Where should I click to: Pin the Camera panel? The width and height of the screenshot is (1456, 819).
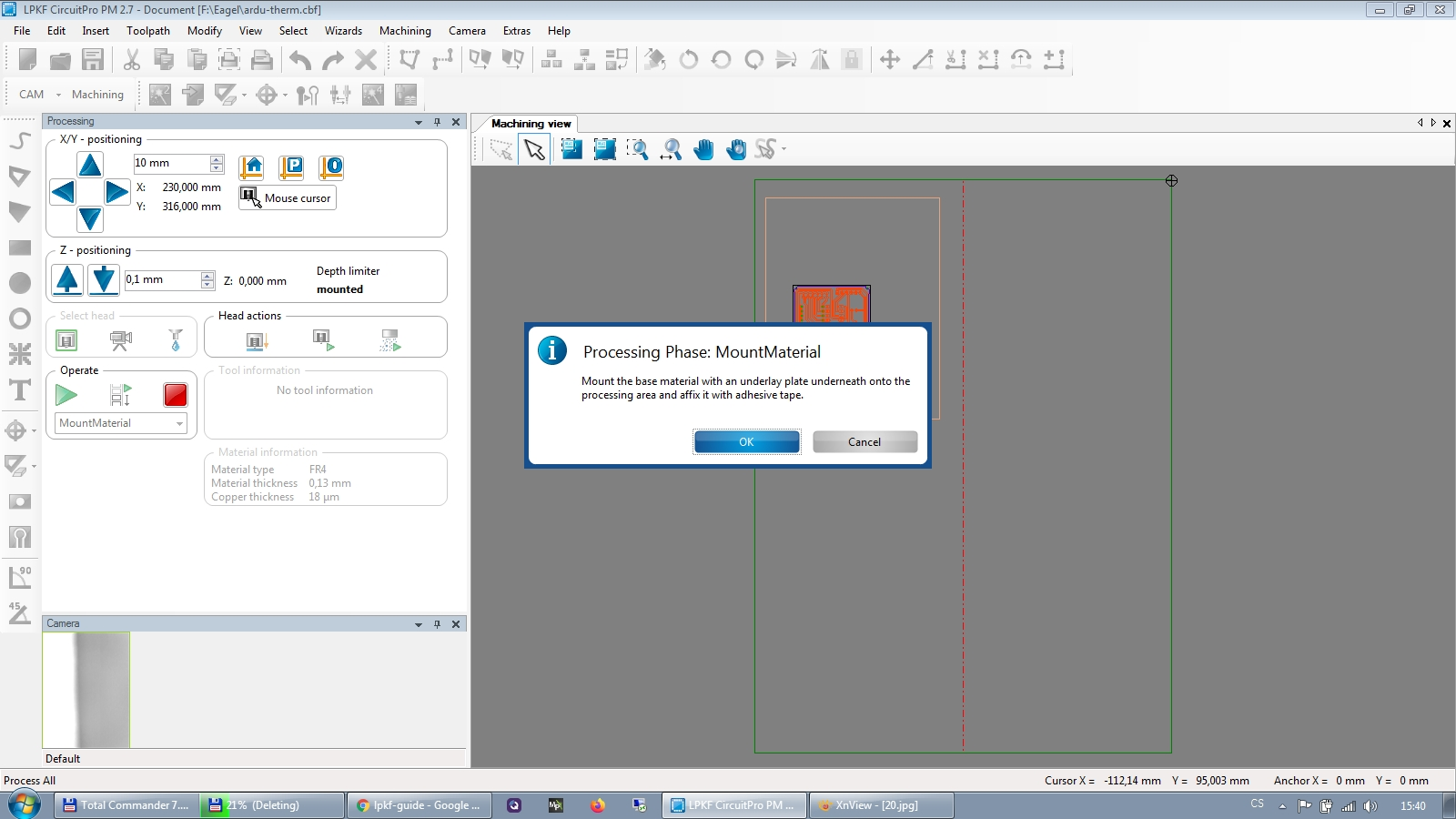point(437,624)
